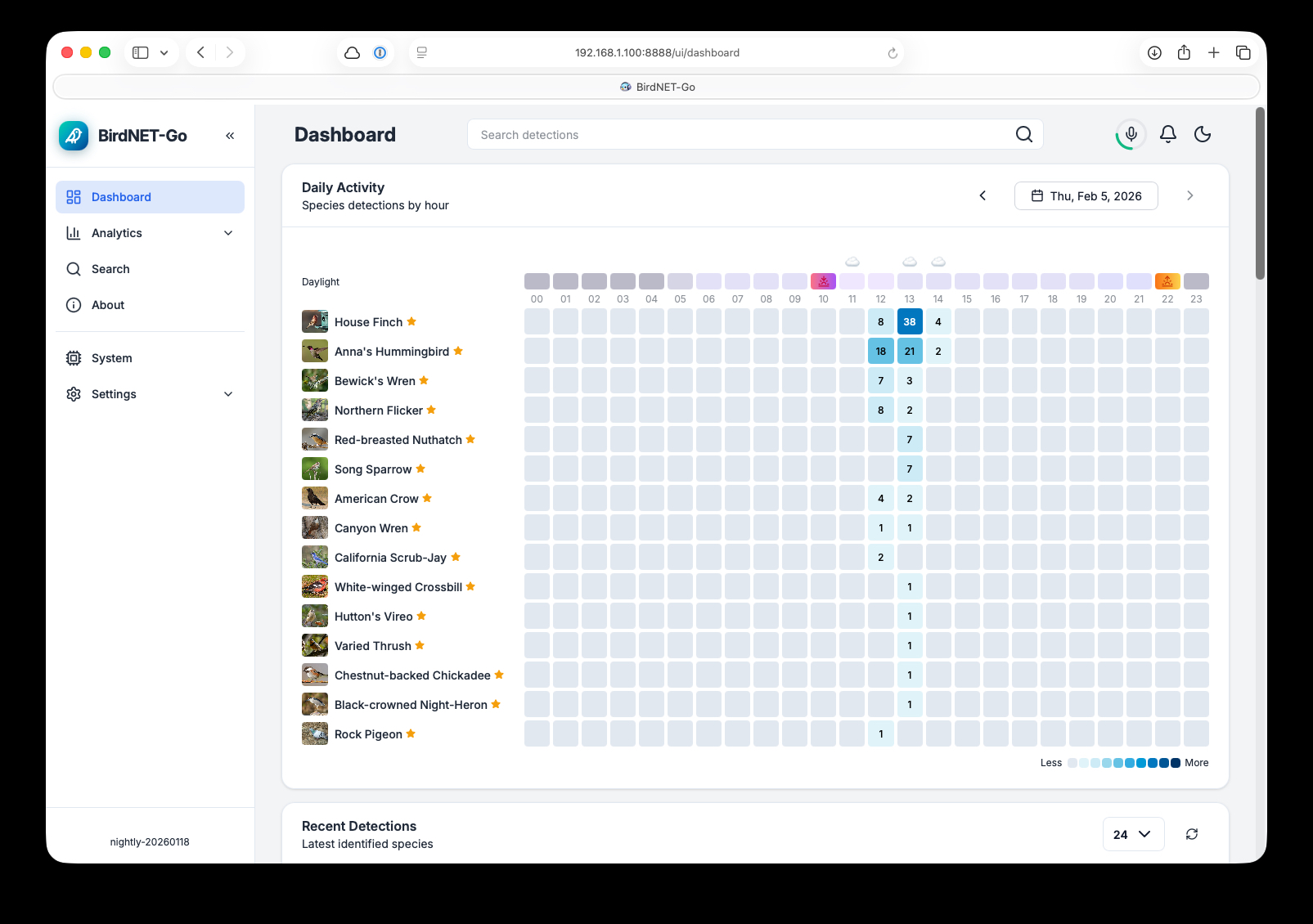Click the search magnifier icon in the detections bar
This screenshot has height=924, width=1313.
(x=1024, y=134)
